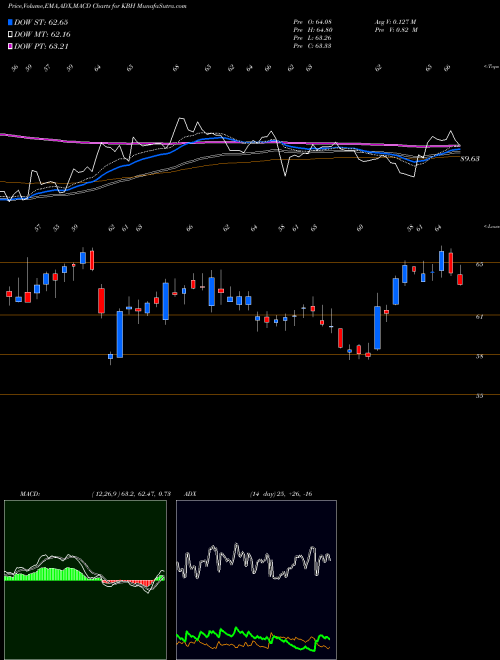
Task: Select the DOW ST: 62.65 label
Action: point(41,22)
